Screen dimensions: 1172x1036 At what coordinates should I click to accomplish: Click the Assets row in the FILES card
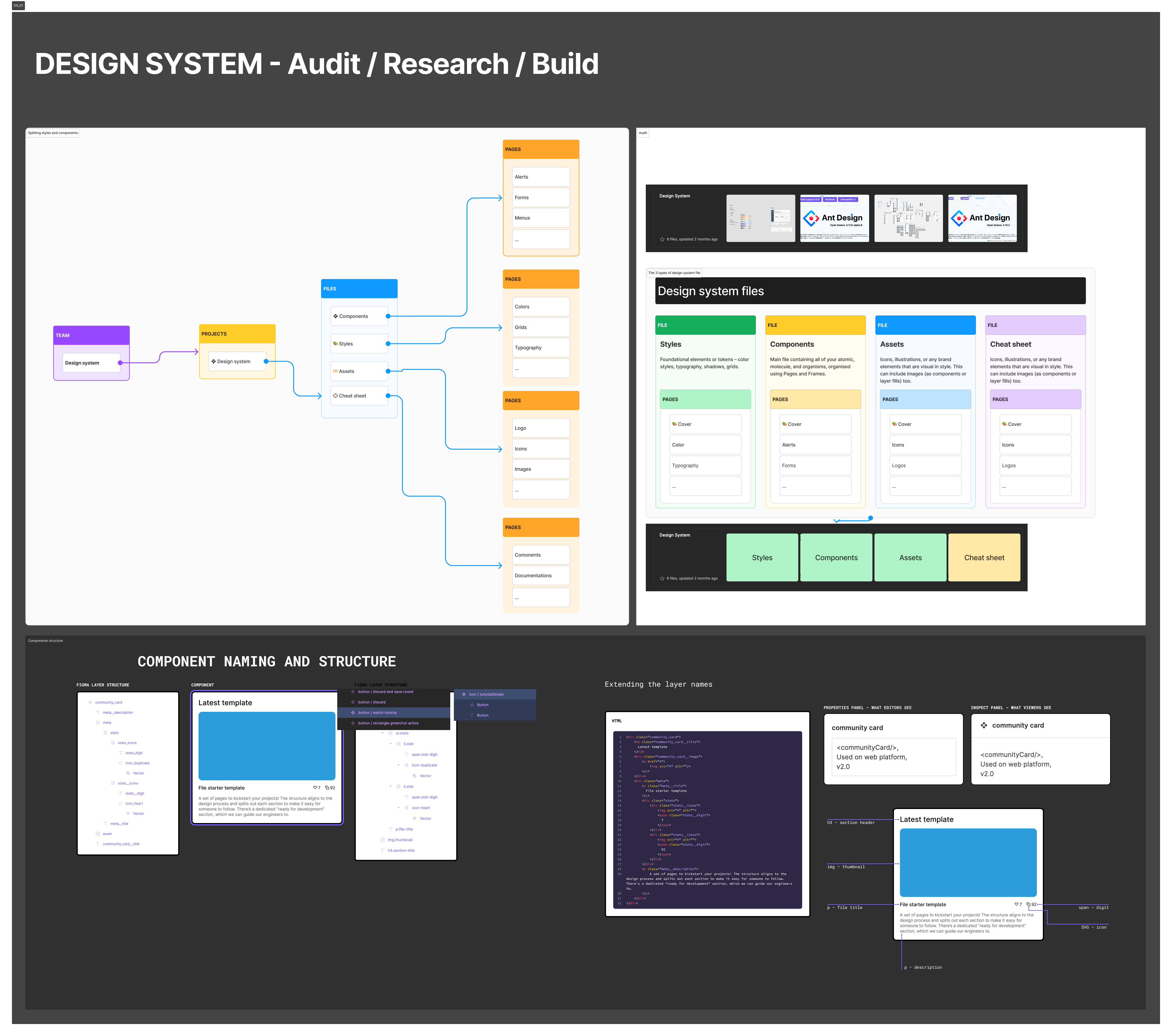tap(359, 371)
